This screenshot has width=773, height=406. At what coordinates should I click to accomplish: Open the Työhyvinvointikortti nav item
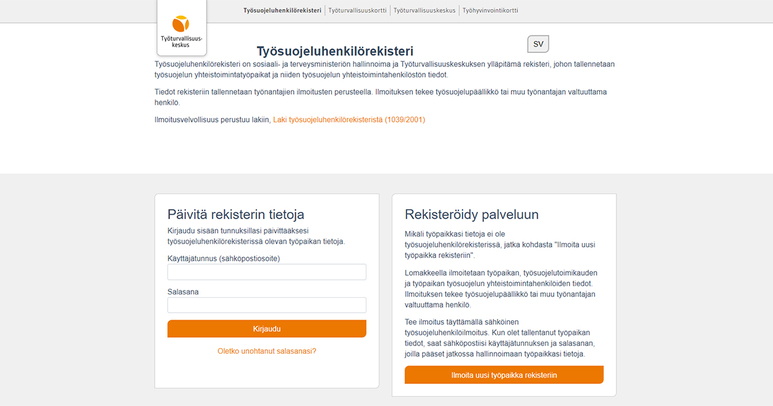point(490,10)
